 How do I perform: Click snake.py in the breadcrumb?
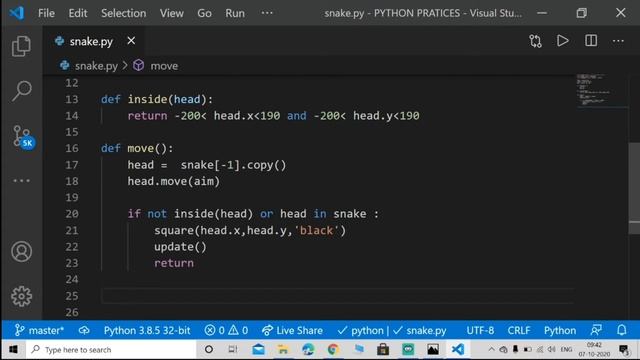pos(96,66)
